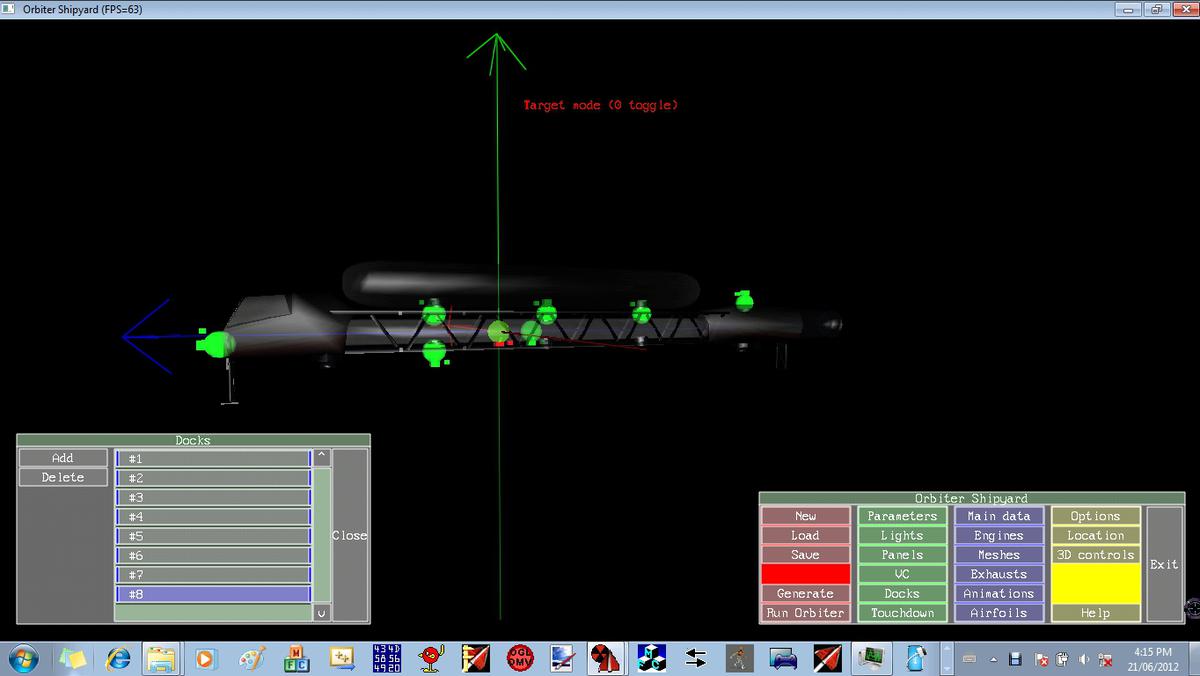Screen dimensions: 1200x676
Task: Open Windows Media Player taskbar icon
Action: pyautogui.click(x=206, y=658)
